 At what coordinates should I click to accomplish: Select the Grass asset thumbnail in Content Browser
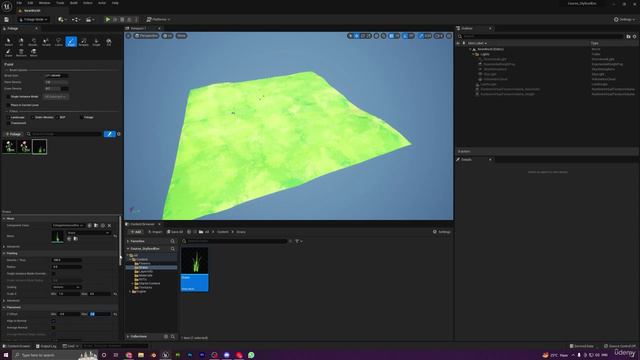(195, 269)
